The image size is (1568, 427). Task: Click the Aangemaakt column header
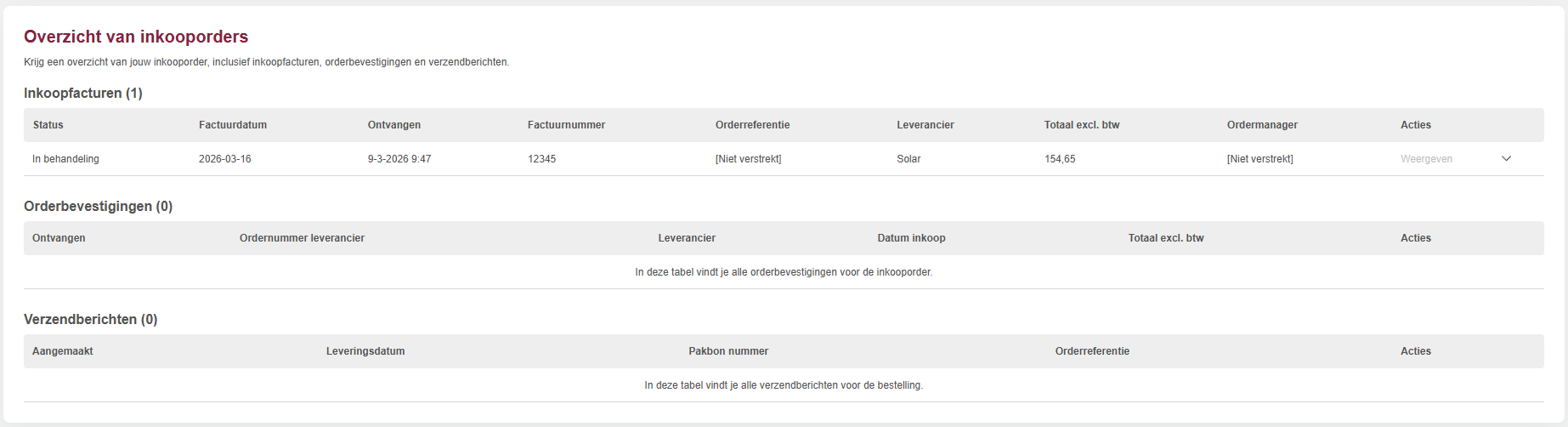click(x=63, y=351)
